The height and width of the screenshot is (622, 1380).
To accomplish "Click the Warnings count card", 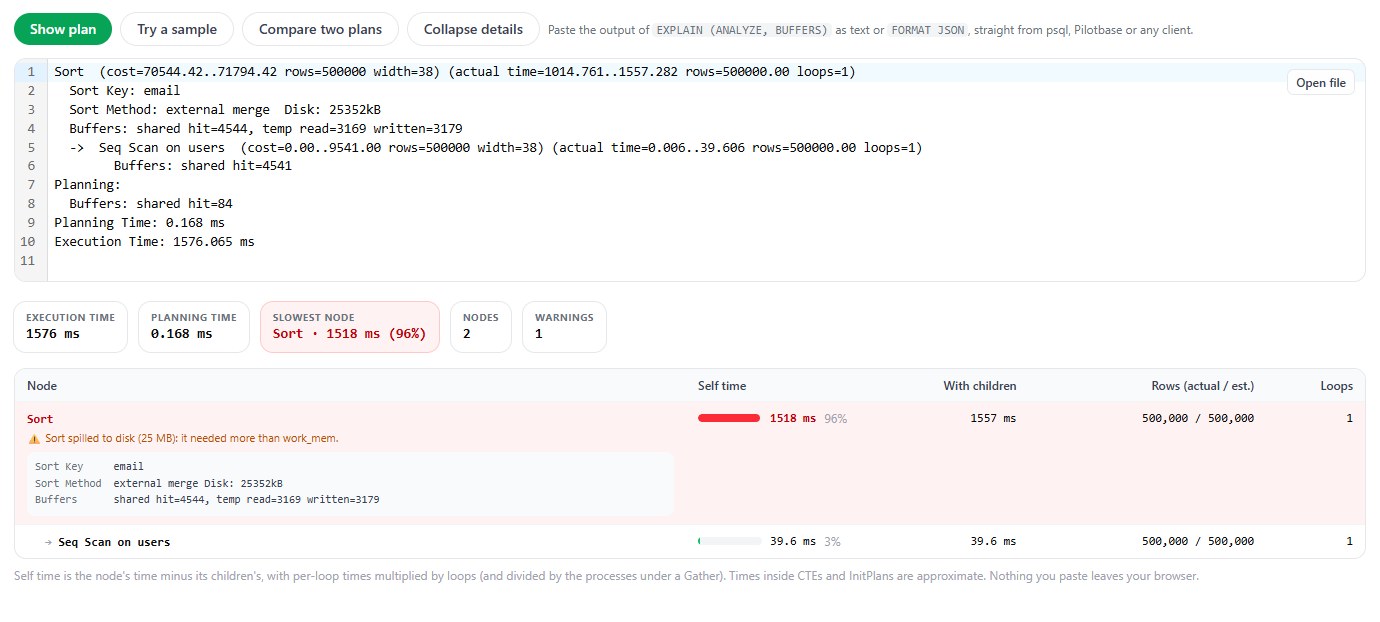I will pos(564,327).
